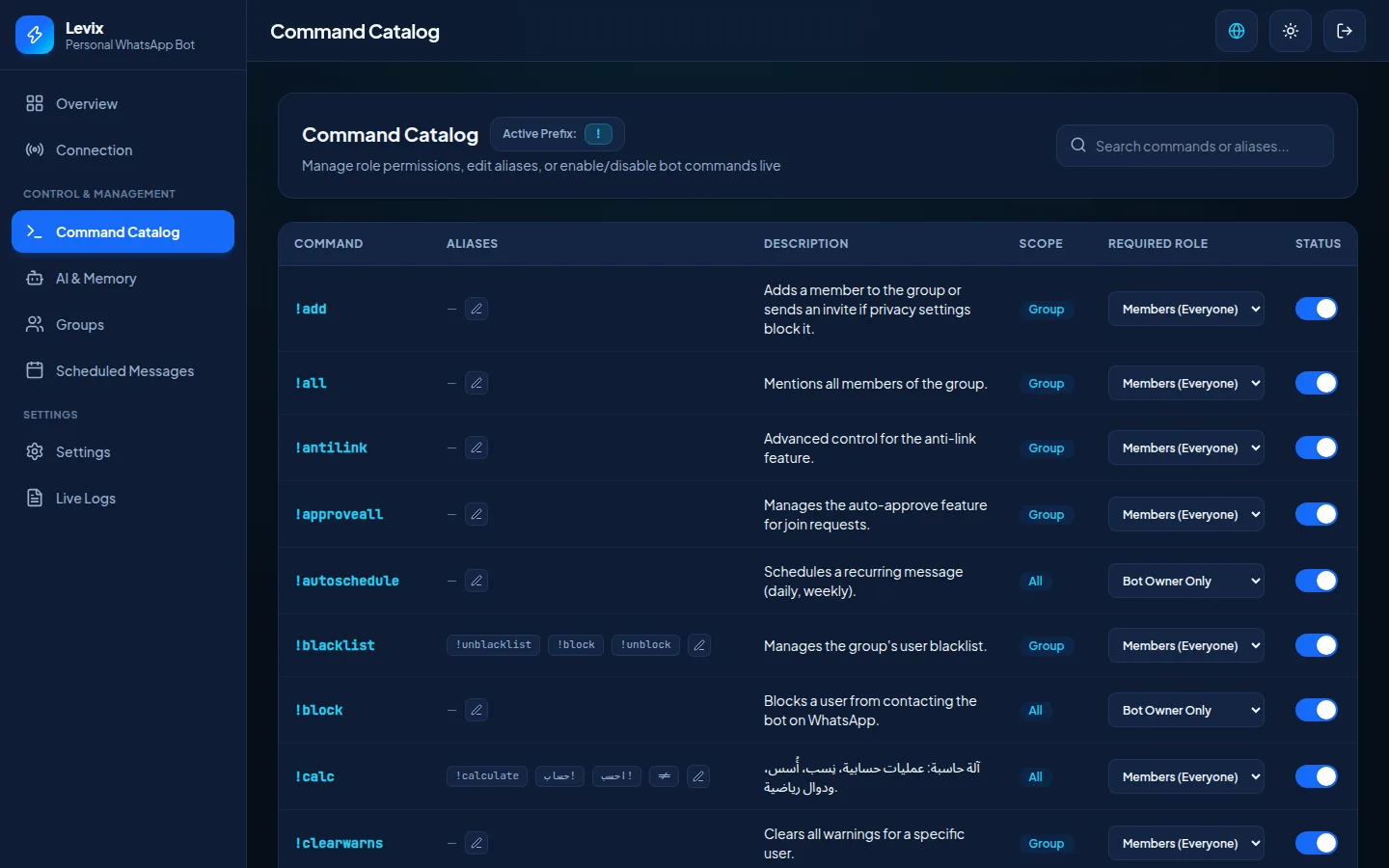
Task: Select Command Catalog in the sidebar
Action: (x=123, y=231)
